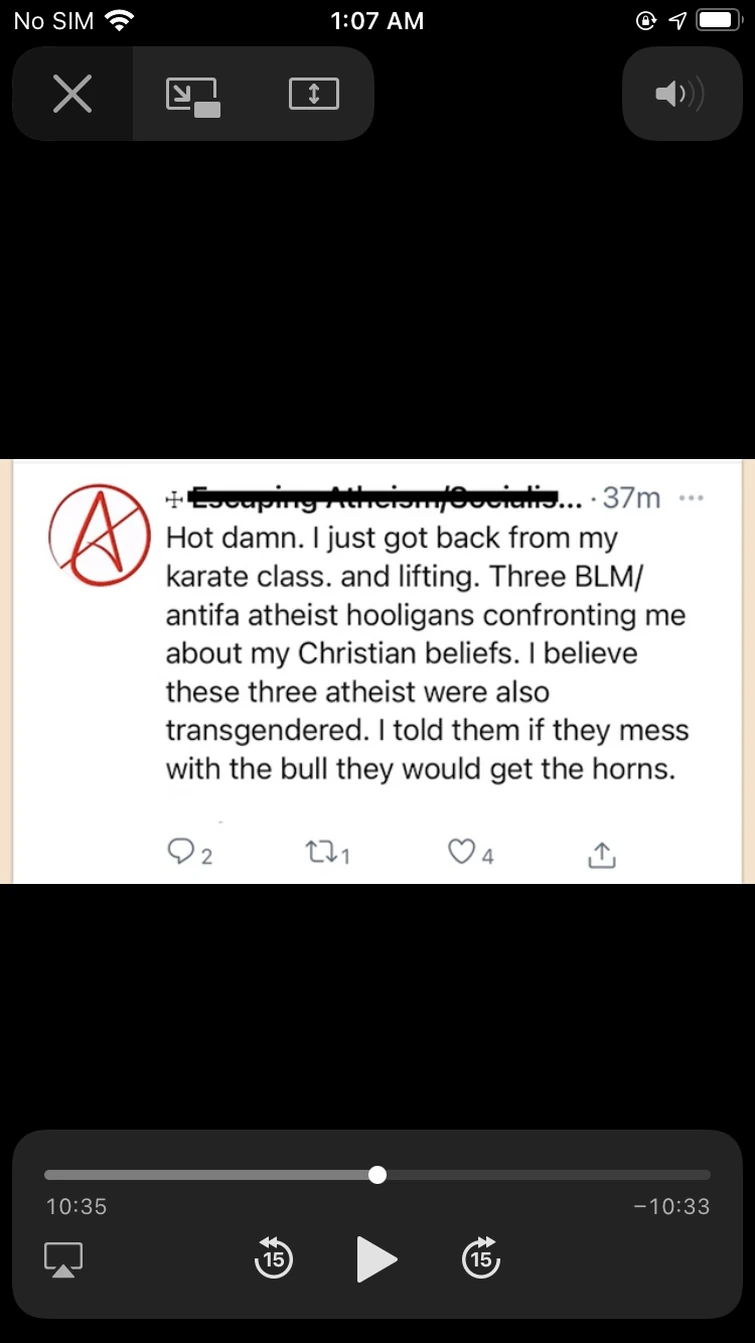Enter picture-in-picture mode
This screenshot has height=1343, width=755.
192,95
